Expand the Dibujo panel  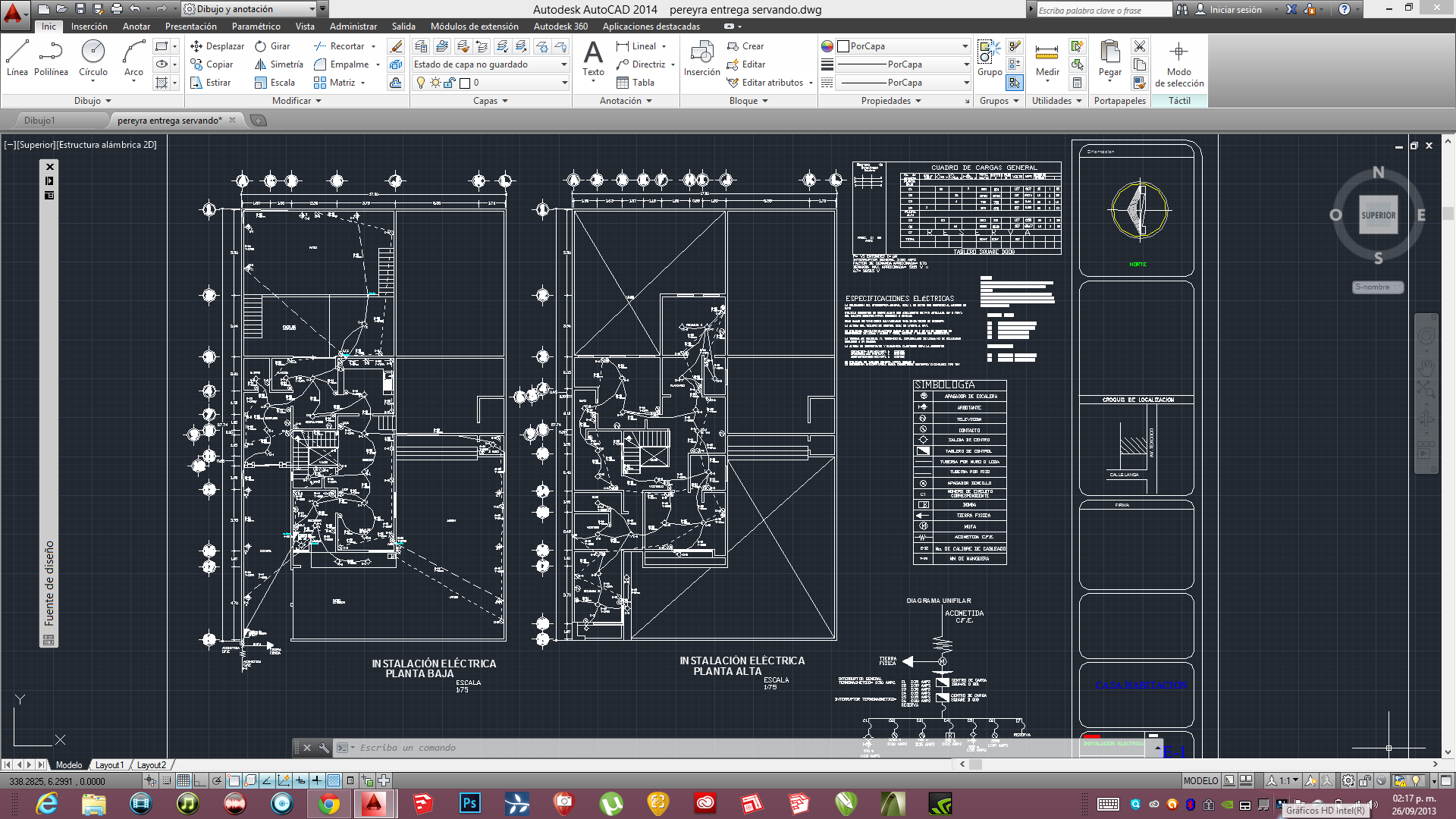[93, 101]
